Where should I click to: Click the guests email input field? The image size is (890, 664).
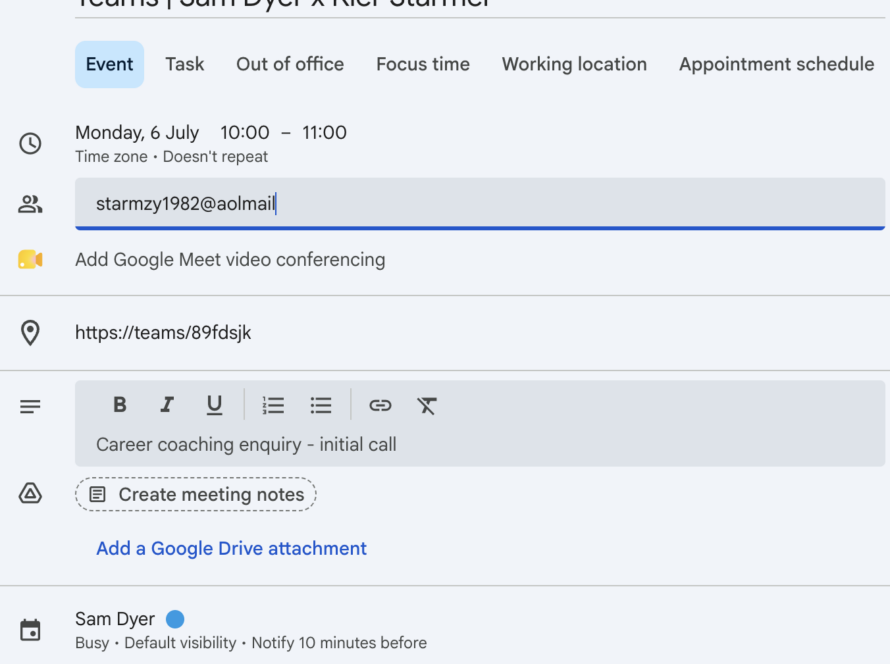pyautogui.click(x=480, y=203)
